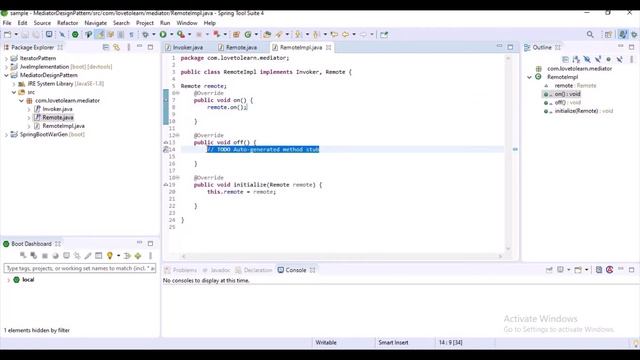Switch to the Problems tab

[x=180, y=270]
